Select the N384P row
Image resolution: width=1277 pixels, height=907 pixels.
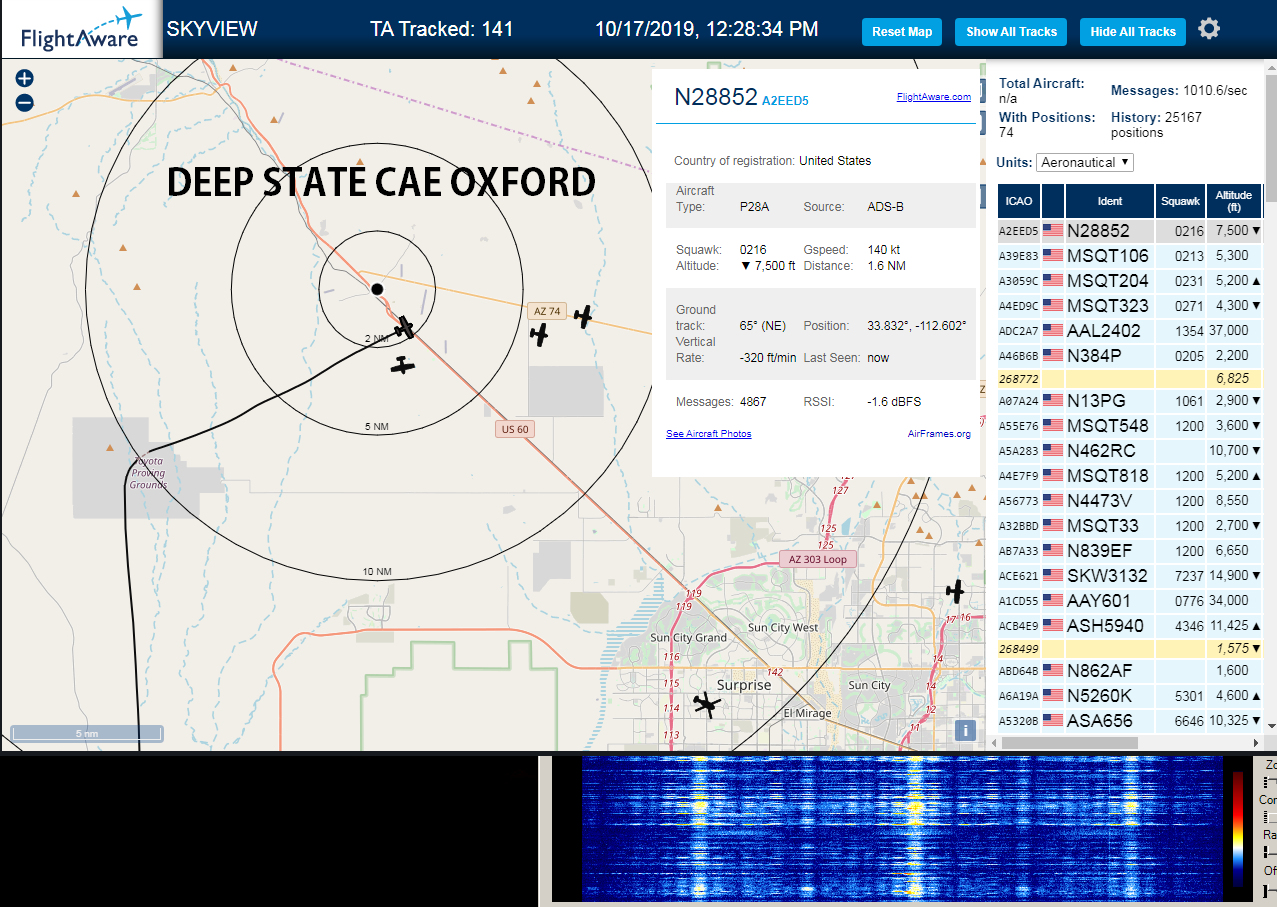click(x=1130, y=355)
